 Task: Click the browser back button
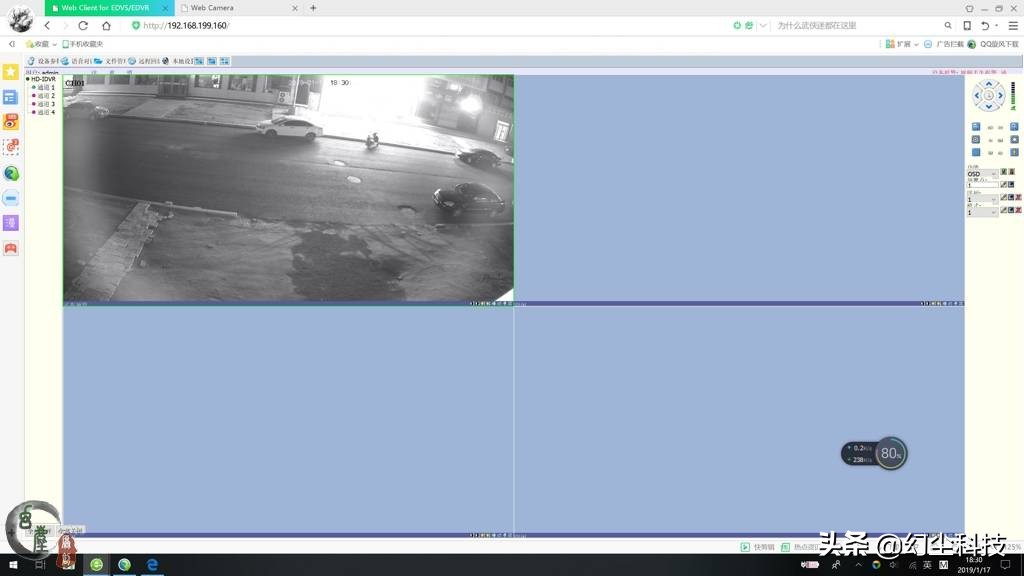47,25
